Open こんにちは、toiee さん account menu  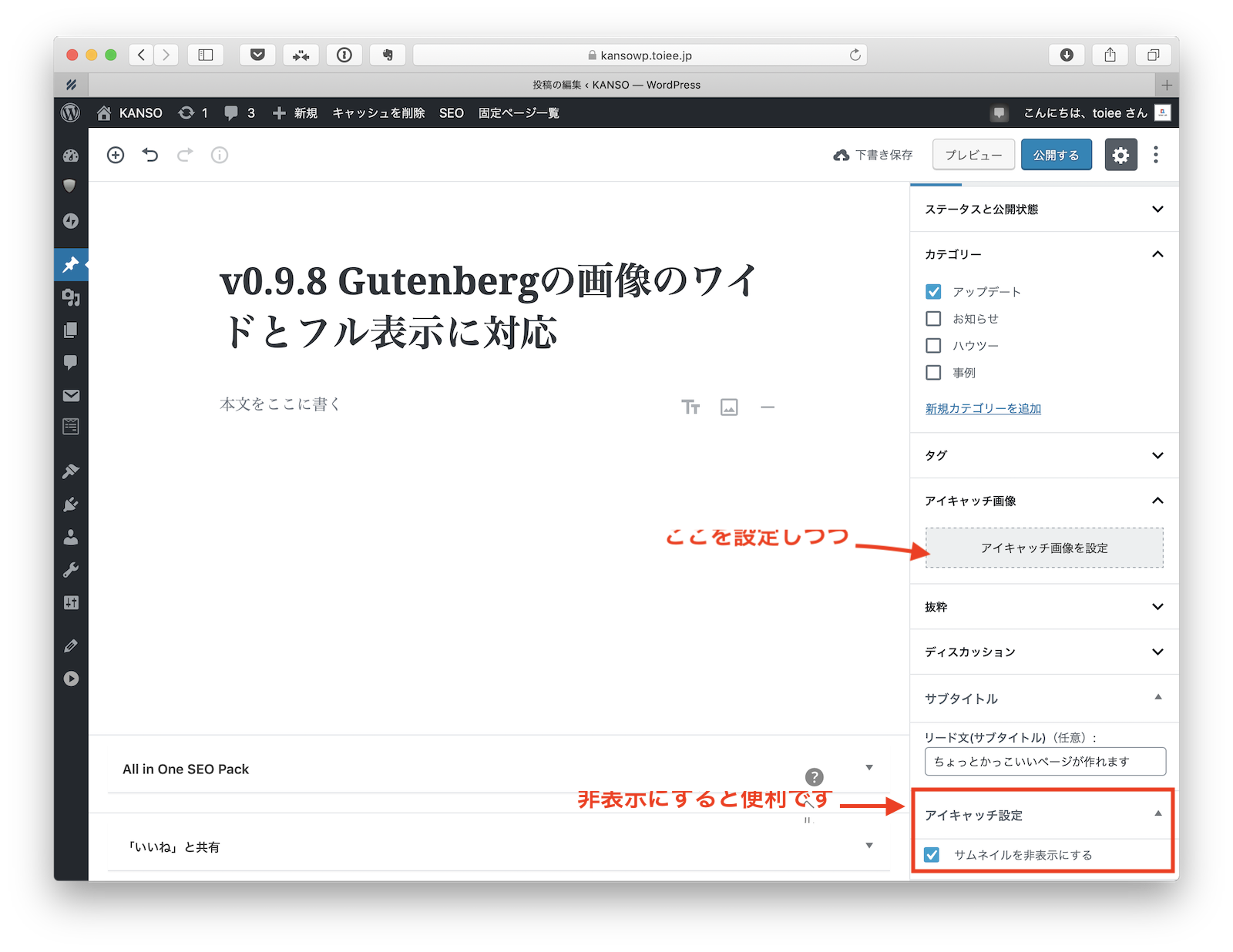pos(1097,112)
